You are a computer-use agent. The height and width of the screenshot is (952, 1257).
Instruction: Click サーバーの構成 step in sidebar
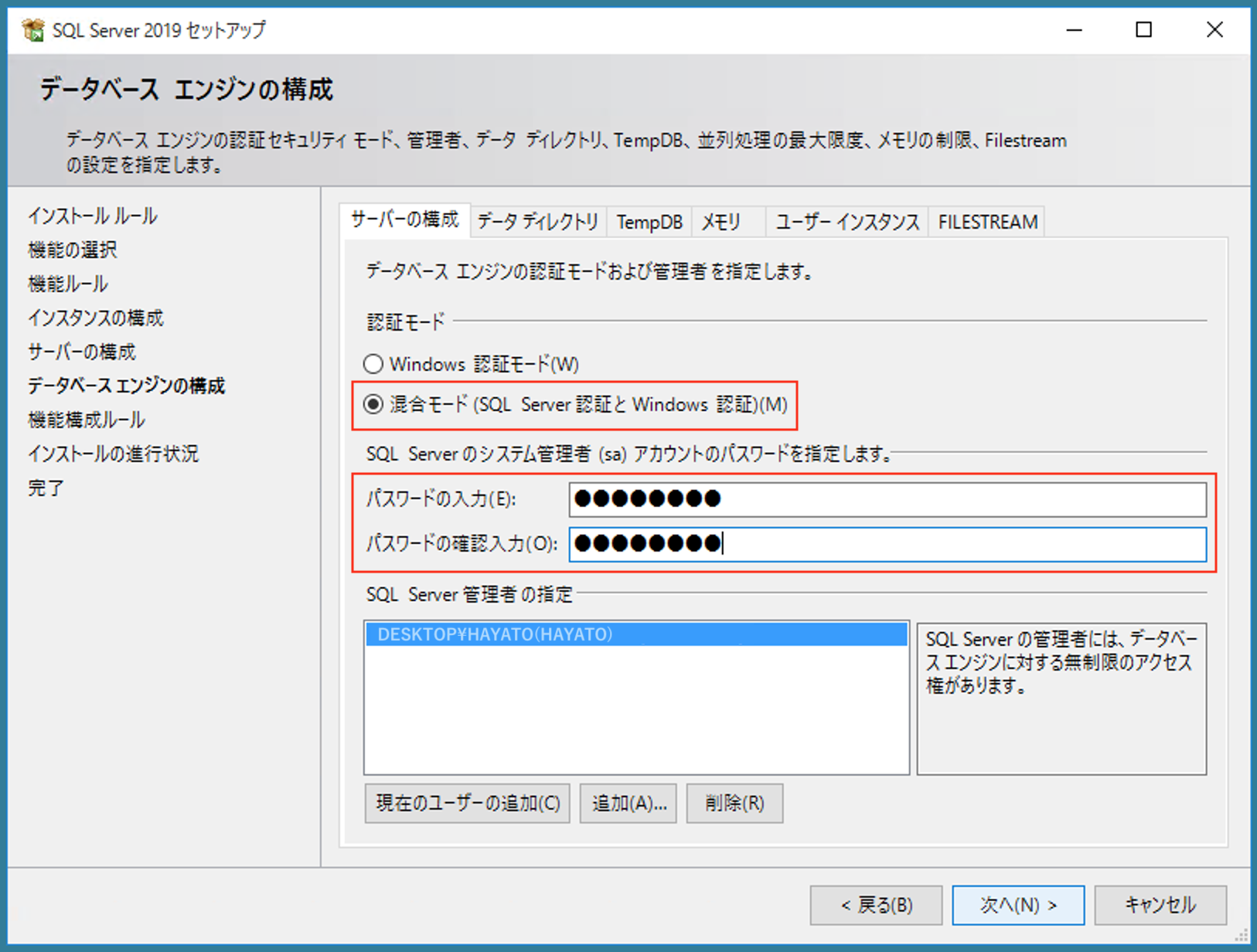pos(82,352)
